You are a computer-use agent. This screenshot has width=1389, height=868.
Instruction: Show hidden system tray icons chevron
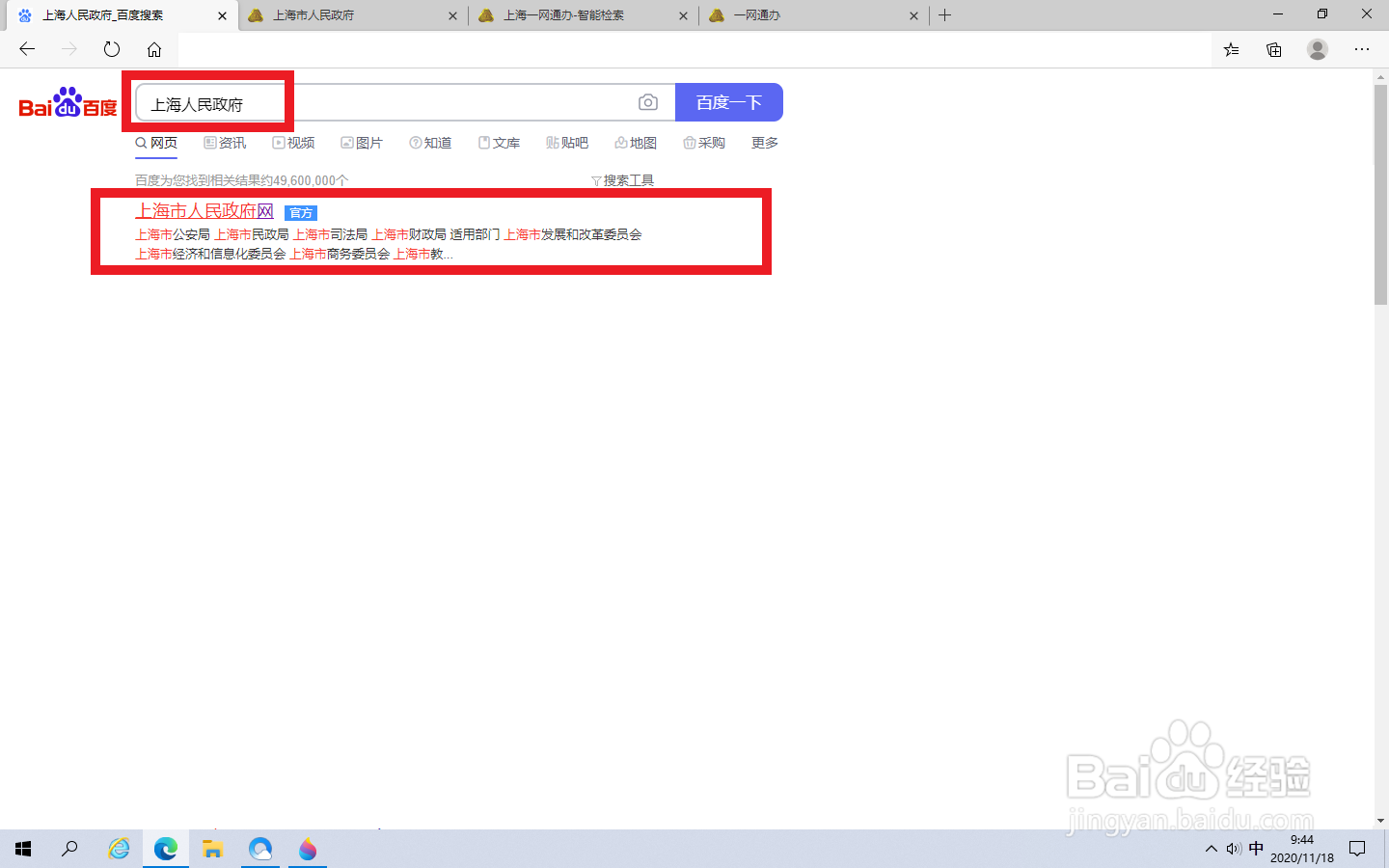pyautogui.click(x=1212, y=849)
